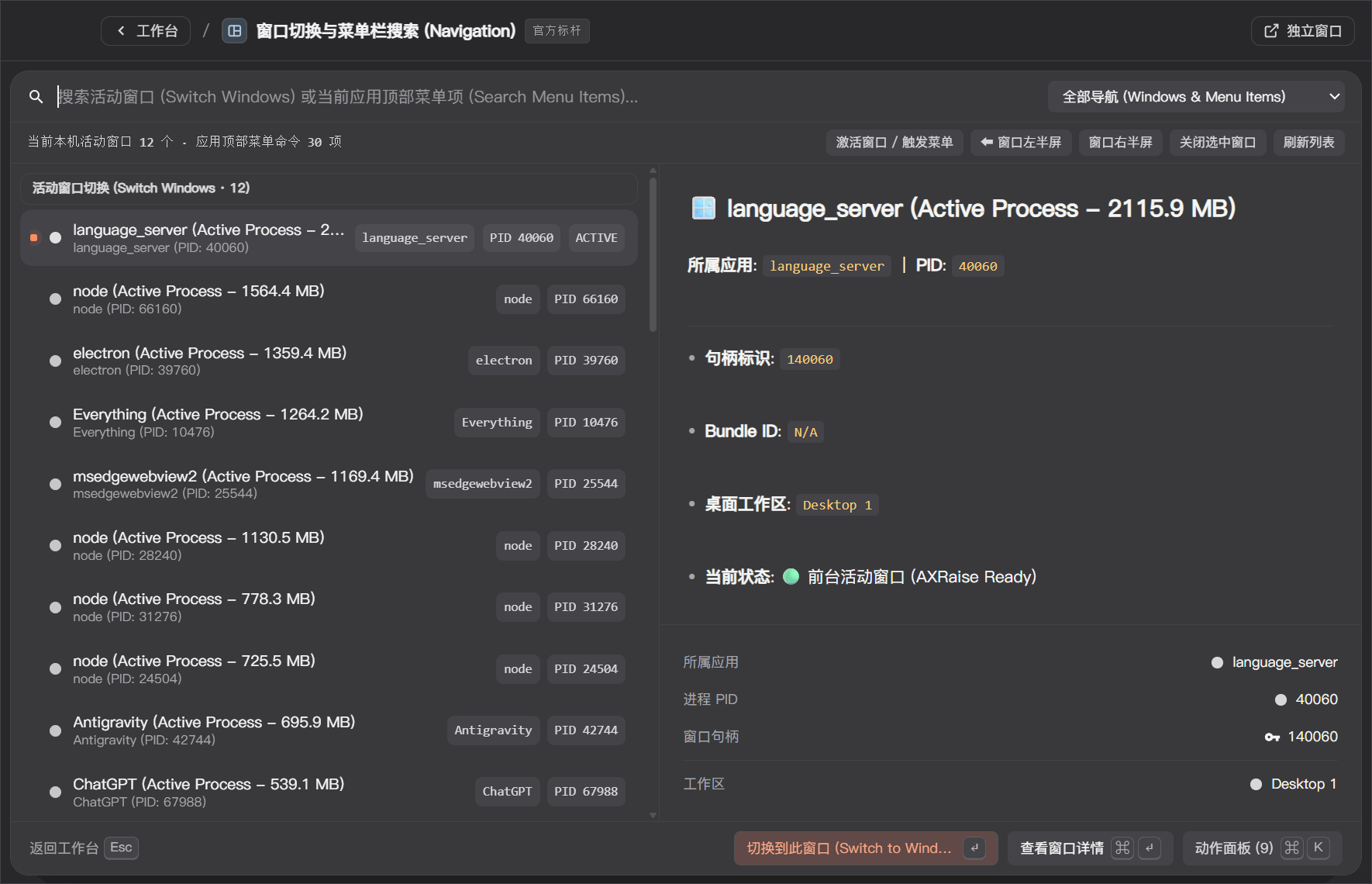This screenshot has height=884, width=1372.
Task: Click the key icon beside window handle 140060
Action: point(1272,737)
